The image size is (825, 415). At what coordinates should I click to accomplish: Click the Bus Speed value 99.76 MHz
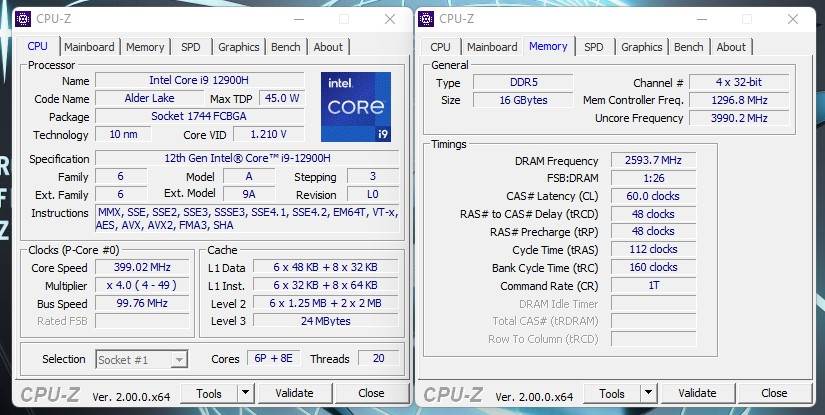(x=142, y=303)
